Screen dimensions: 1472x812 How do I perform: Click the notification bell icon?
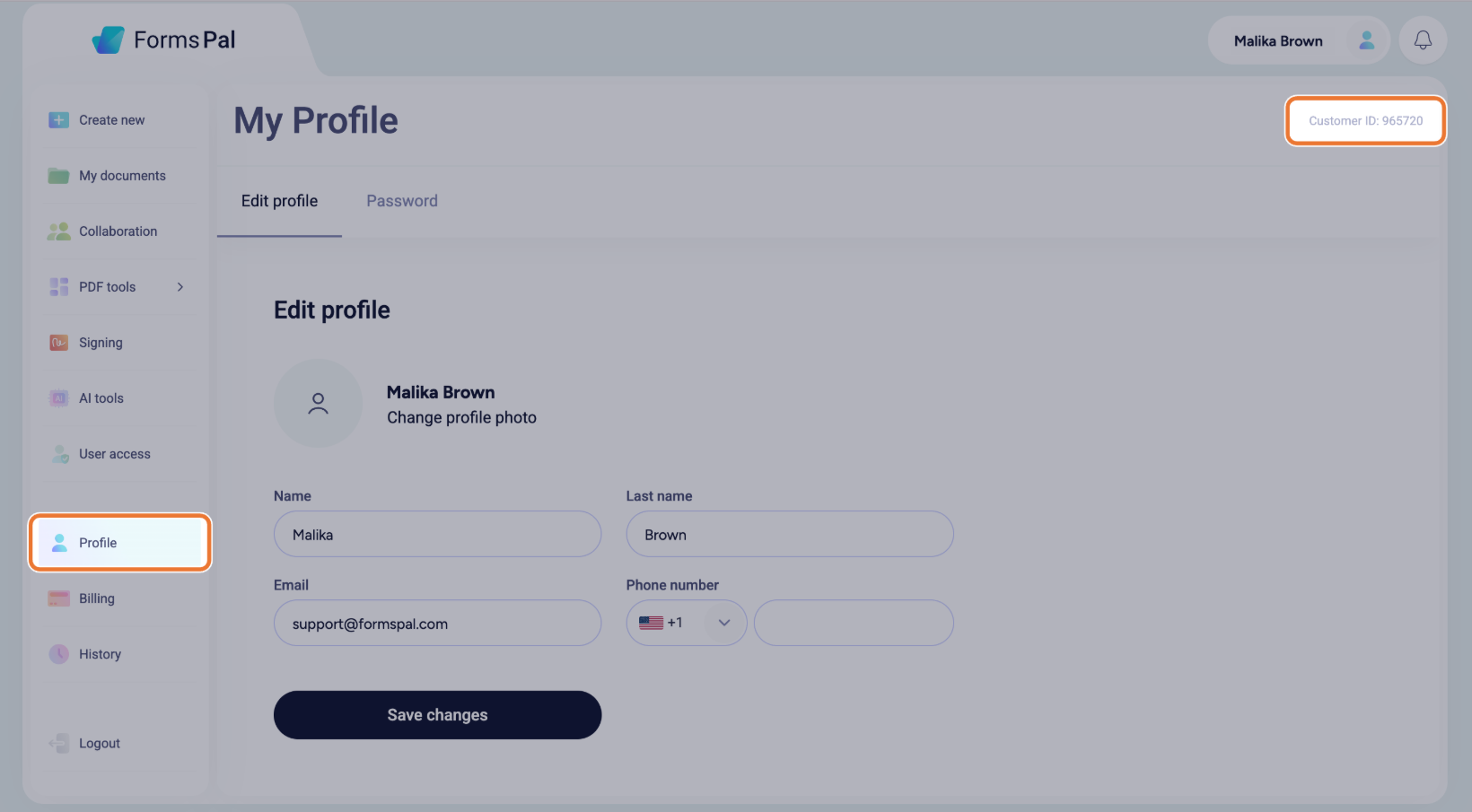[x=1423, y=40]
